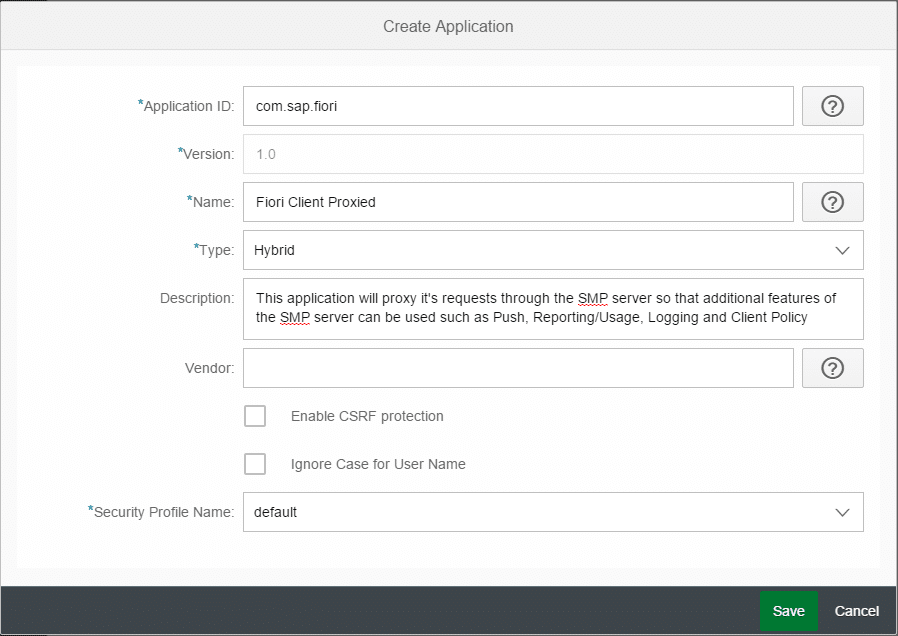Click the 'Ignore Case for User Name' label
898x636 pixels.
click(x=378, y=464)
